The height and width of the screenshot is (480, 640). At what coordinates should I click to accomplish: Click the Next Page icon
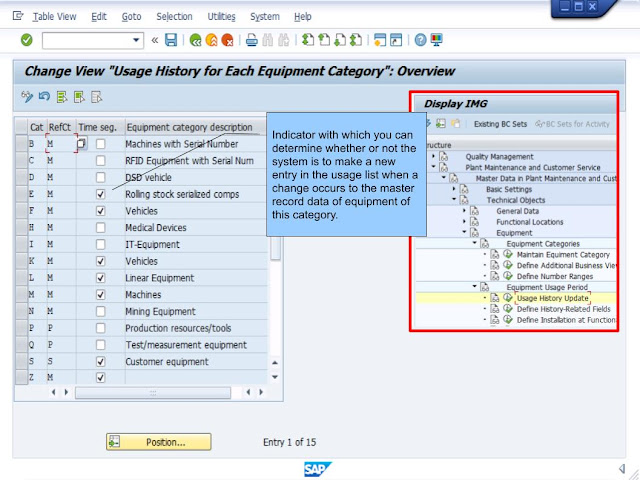pos(340,40)
